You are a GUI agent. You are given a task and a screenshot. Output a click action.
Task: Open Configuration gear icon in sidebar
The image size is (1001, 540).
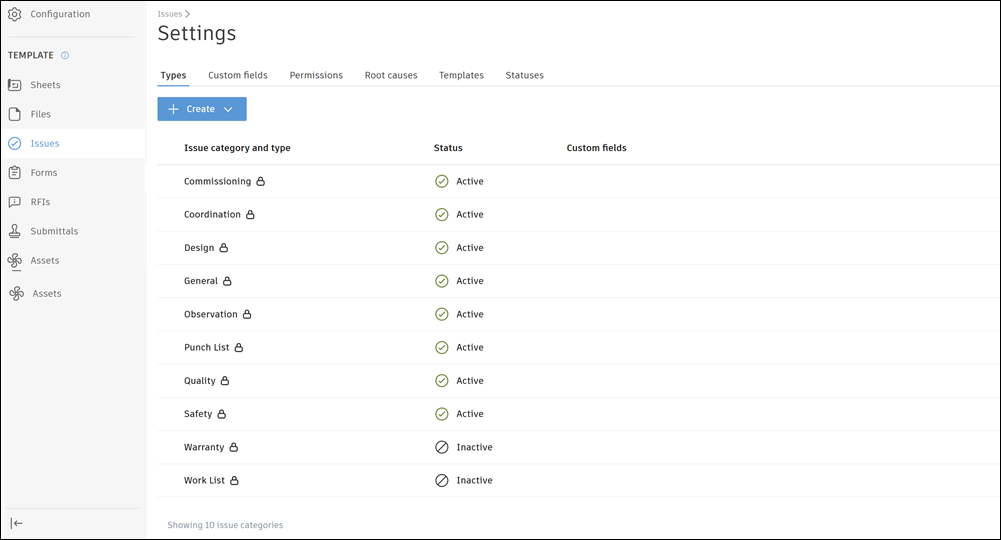(15, 14)
